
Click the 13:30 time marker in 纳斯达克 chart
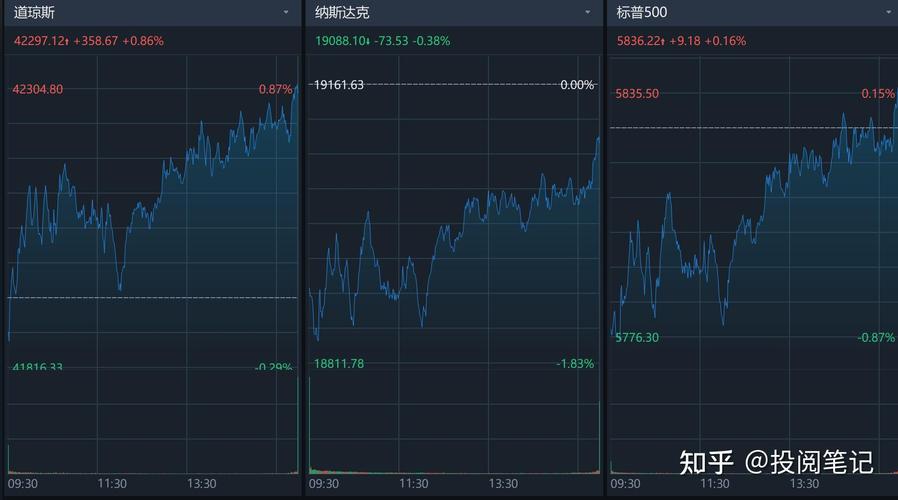pos(503,484)
